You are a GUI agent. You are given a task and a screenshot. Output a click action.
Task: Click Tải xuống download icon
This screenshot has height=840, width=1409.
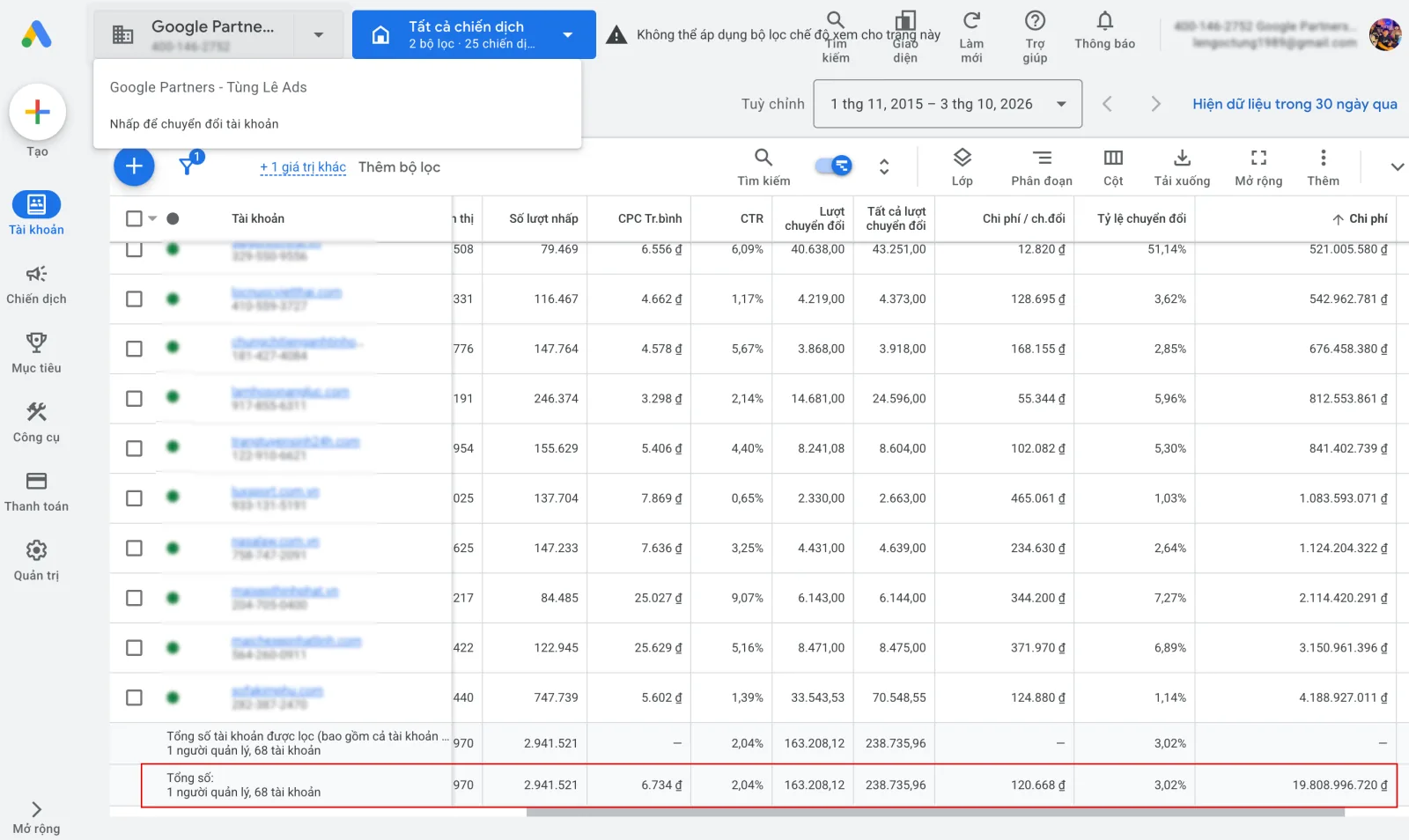pyautogui.click(x=1183, y=158)
